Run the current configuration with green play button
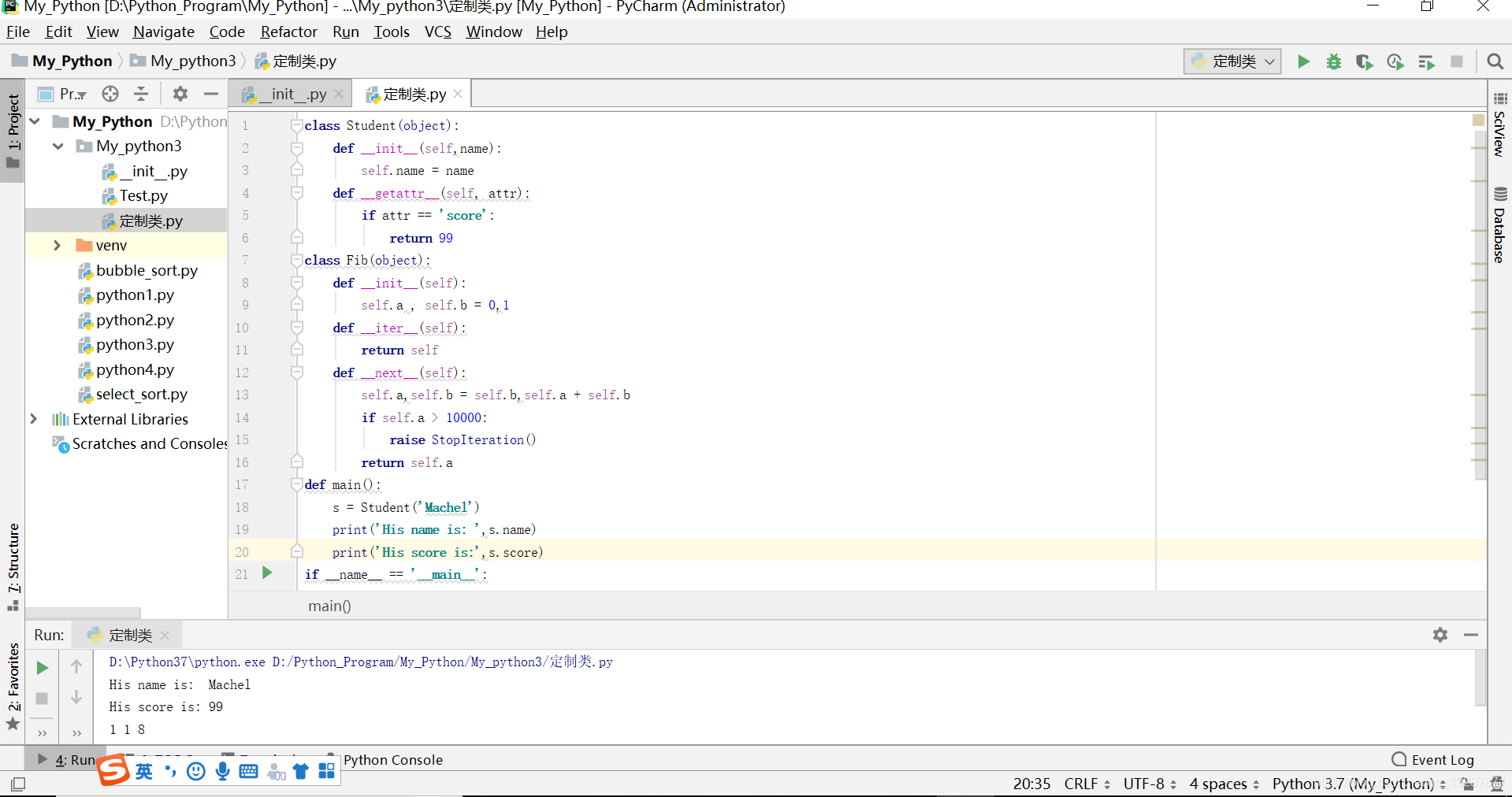The height and width of the screenshot is (797, 1512). 1303,61
